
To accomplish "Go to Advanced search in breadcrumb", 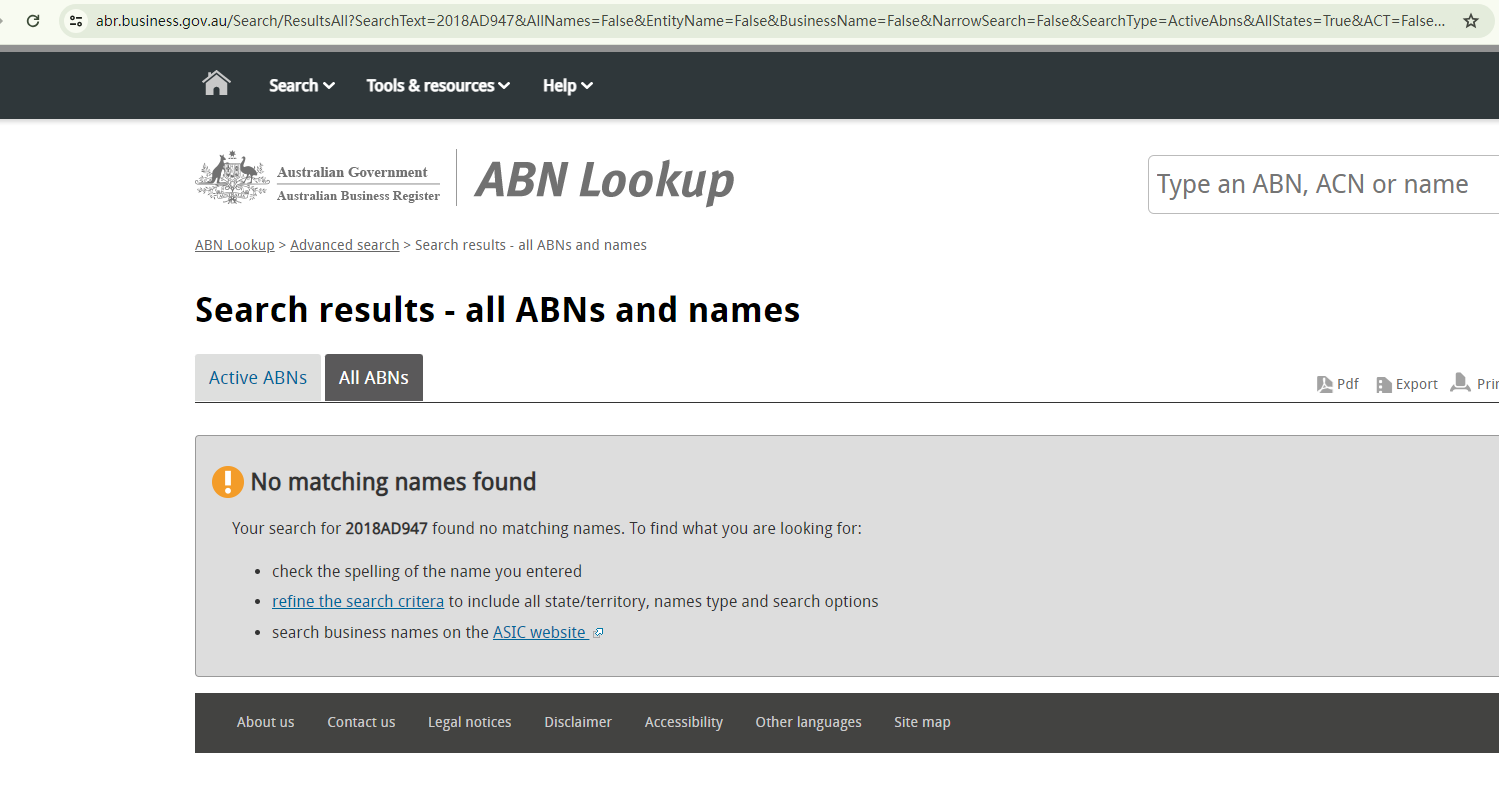I will pyautogui.click(x=345, y=245).
